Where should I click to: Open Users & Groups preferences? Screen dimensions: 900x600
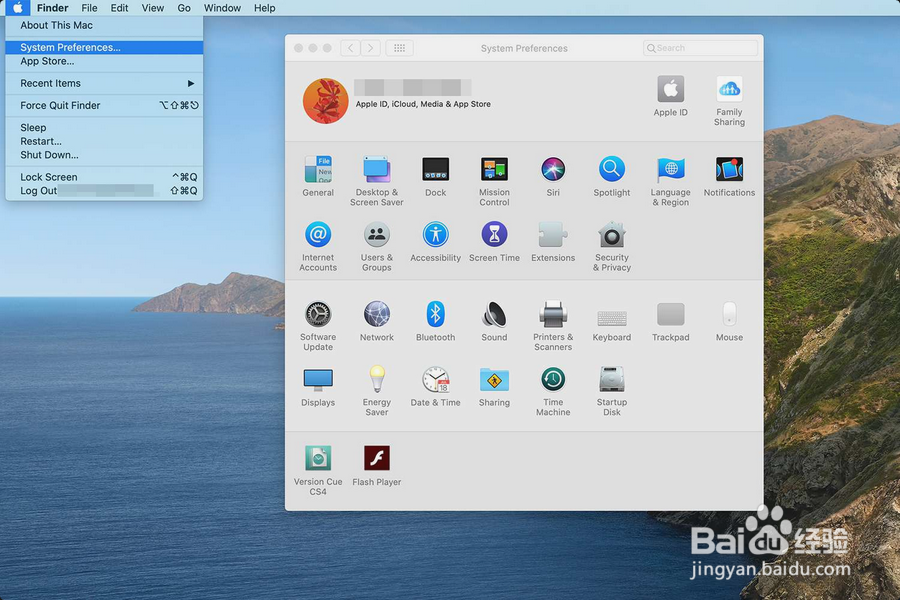tap(377, 246)
